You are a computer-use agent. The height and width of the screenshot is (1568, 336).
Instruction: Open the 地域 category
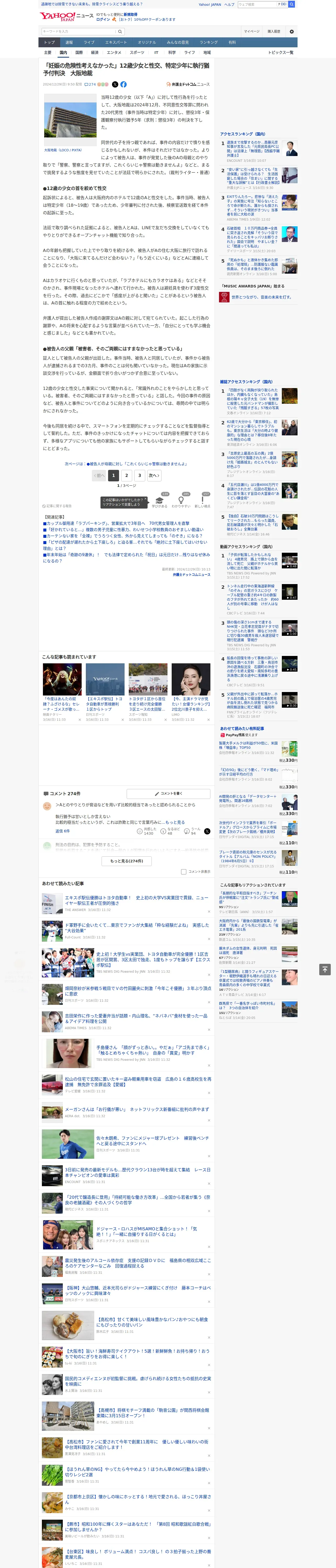click(207, 52)
